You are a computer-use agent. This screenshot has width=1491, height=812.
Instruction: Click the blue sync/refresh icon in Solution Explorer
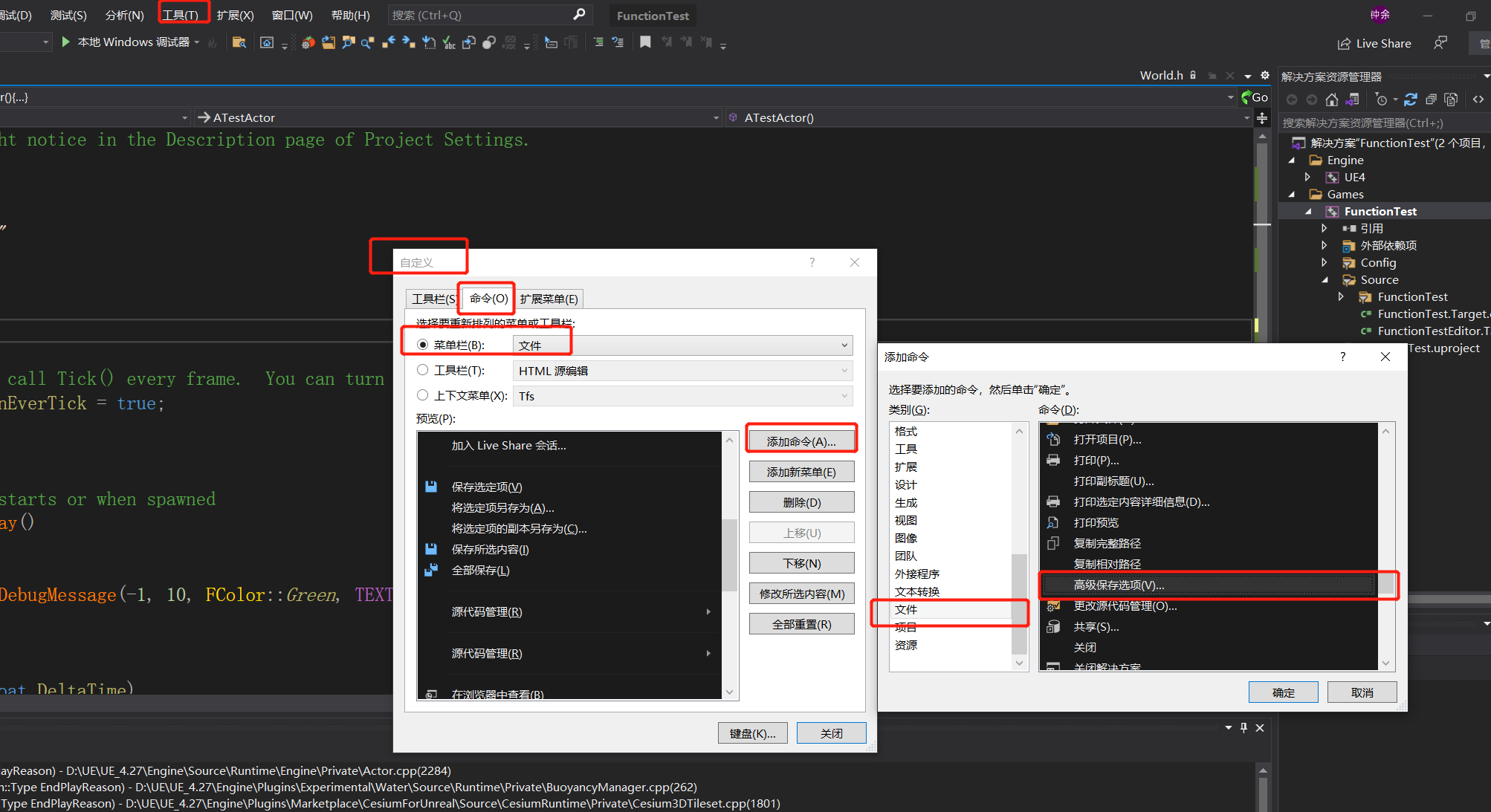(x=1411, y=100)
